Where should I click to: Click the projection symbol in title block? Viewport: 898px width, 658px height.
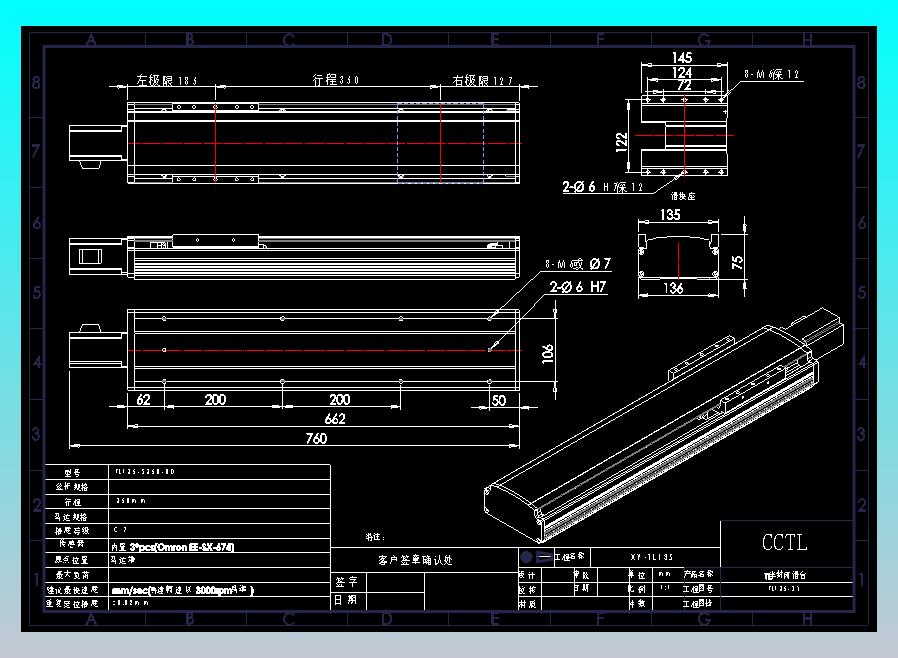click(535, 557)
